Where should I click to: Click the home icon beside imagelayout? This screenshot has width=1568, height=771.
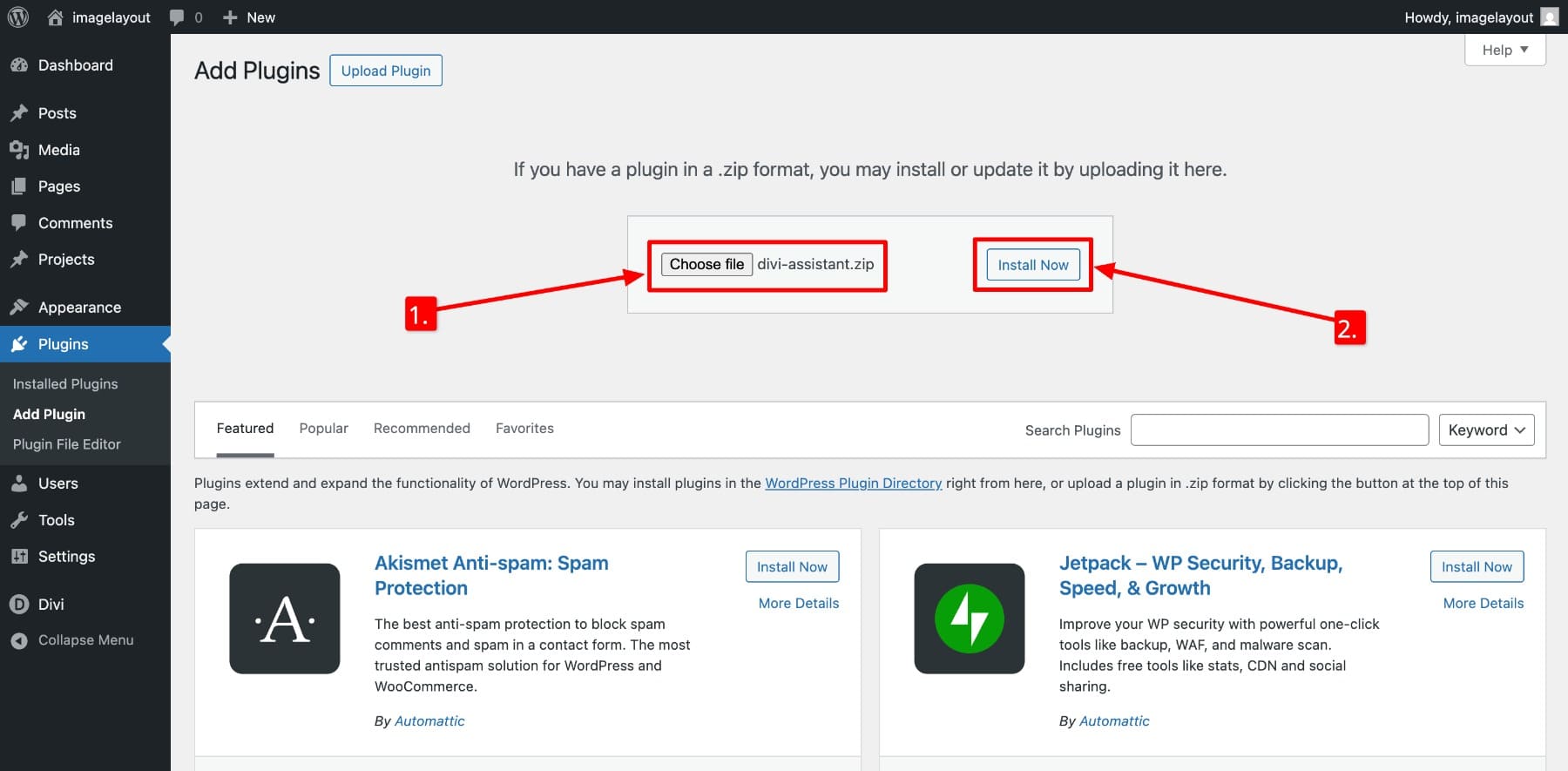[x=55, y=17]
